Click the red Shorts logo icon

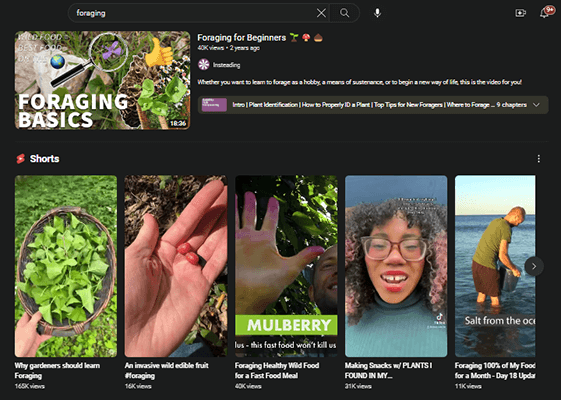(20, 159)
